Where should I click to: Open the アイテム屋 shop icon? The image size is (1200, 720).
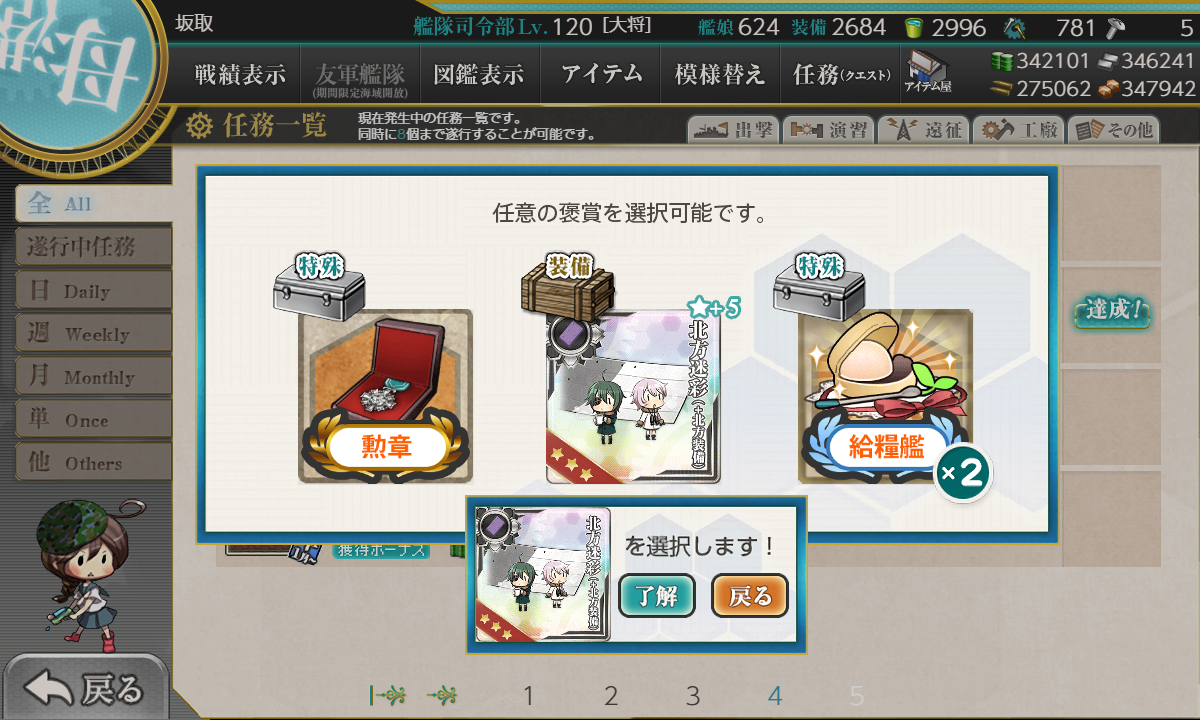click(927, 72)
